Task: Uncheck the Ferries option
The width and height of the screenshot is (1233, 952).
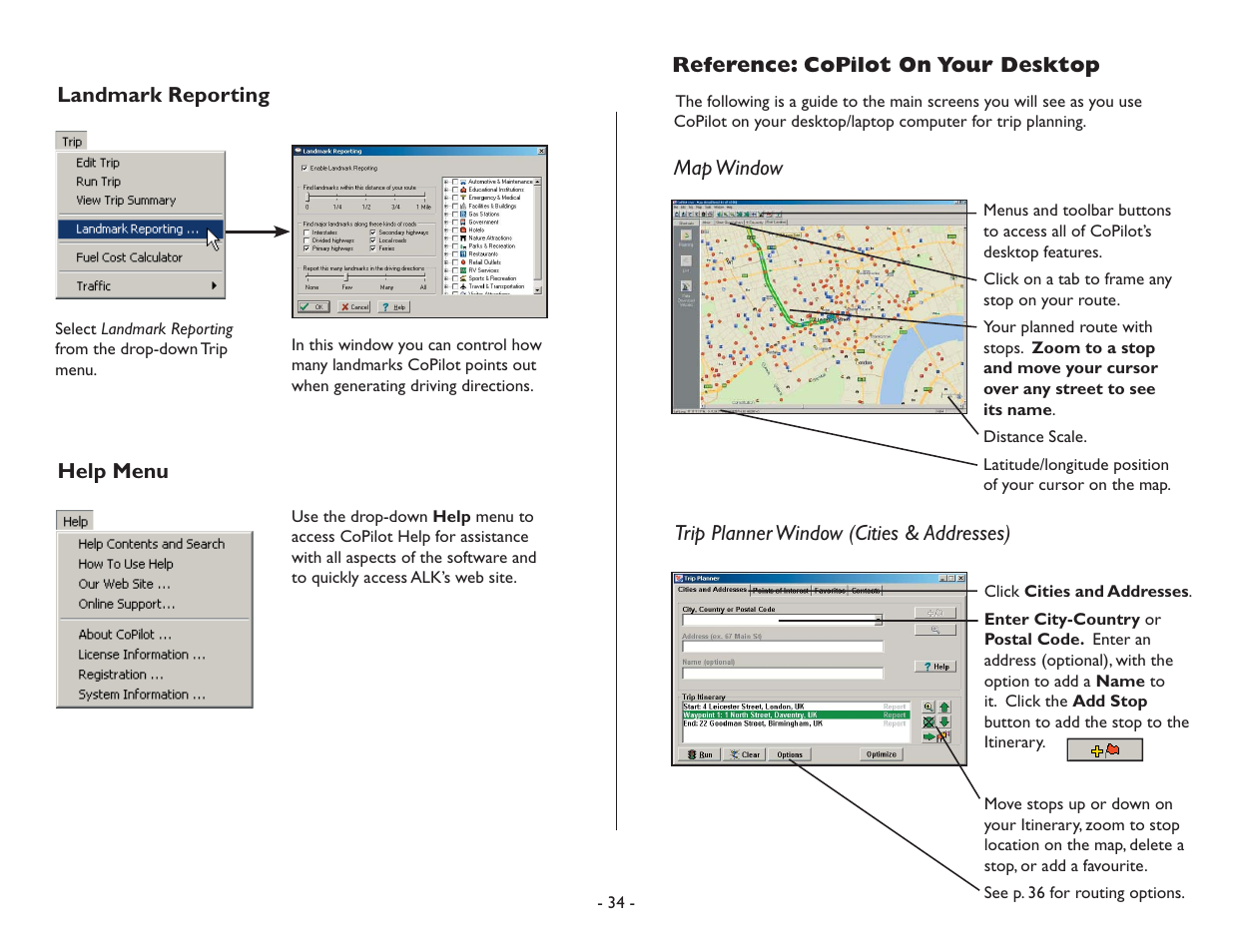Action: pos(372,248)
